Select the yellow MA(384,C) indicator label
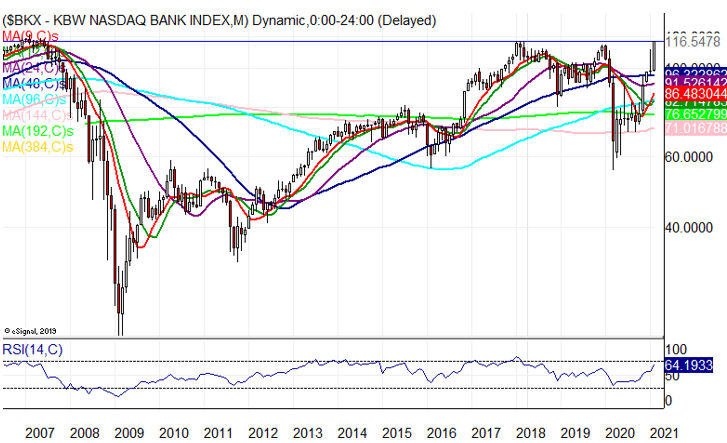The height and width of the screenshot is (443, 727). pos(36,147)
